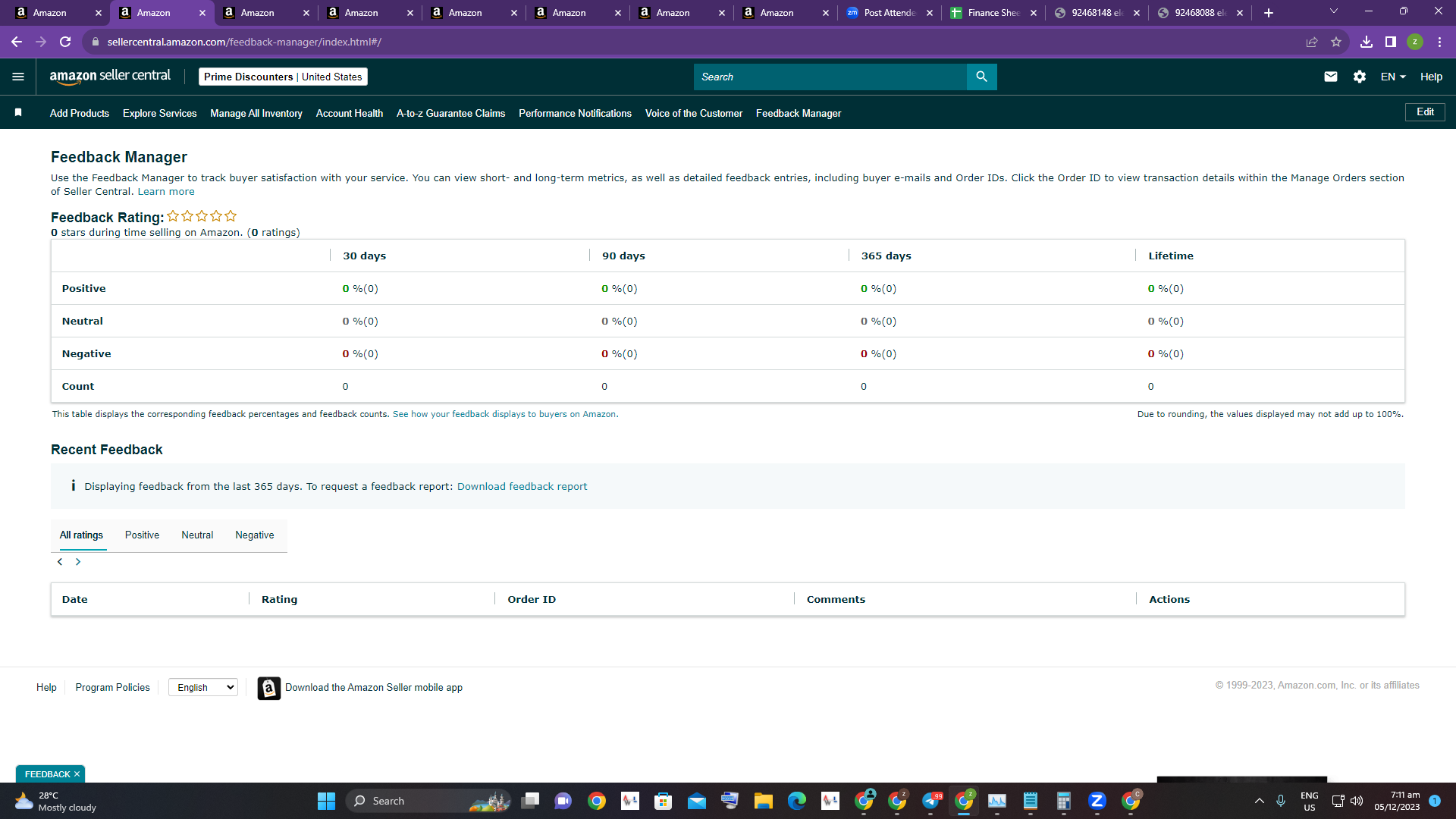Image resolution: width=1456 pixels, height=819 pixels.
Task: Open the Chrome profile avatar
Action: pos(1415,42)
